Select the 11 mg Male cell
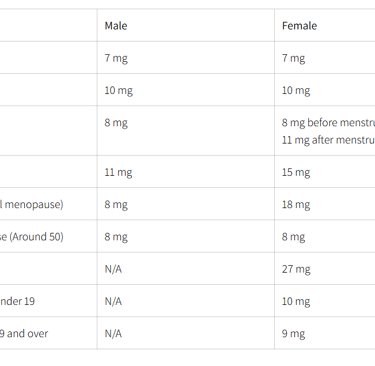The height and width of the screenshot is (366, 375). click(x=118, y=172)
